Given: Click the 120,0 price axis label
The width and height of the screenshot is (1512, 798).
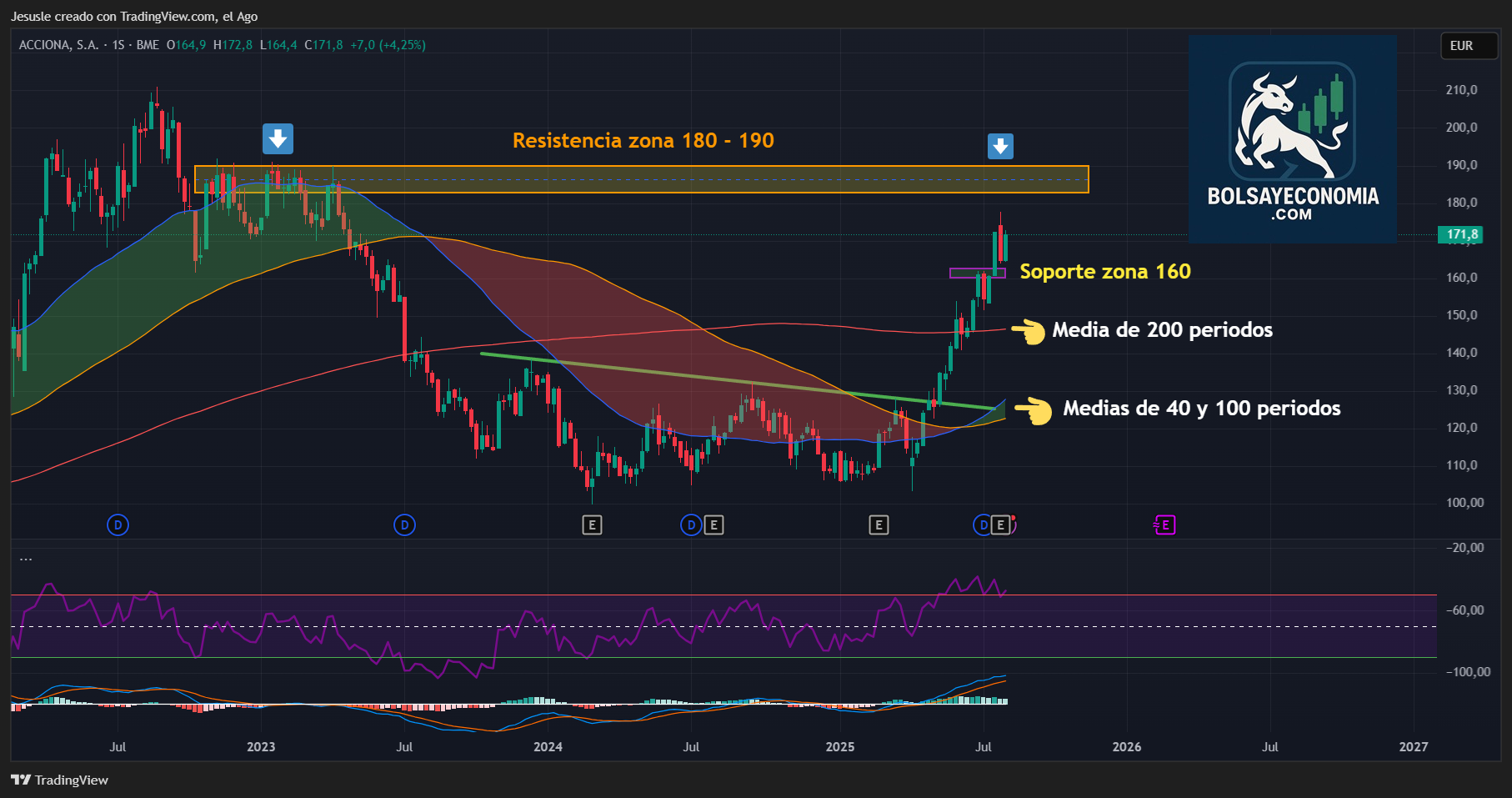Looking at the screenshot, I should 1461,427.
